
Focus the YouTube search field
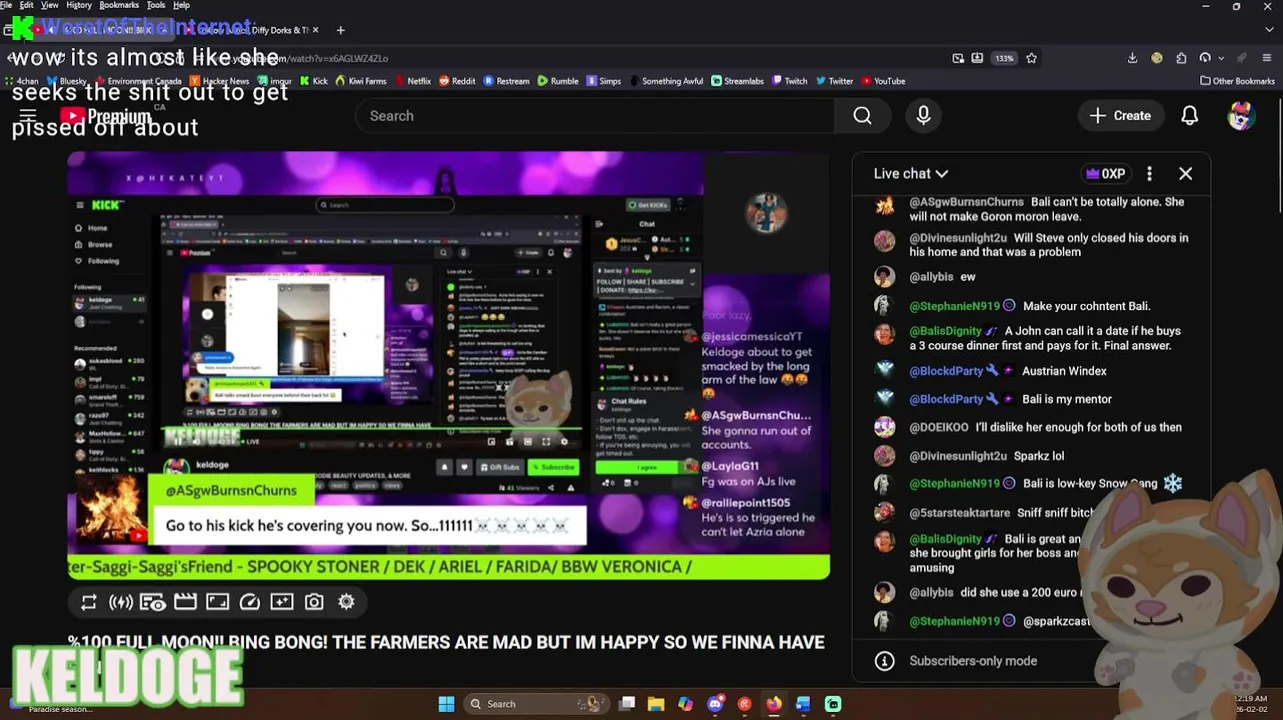pos(595,116)
